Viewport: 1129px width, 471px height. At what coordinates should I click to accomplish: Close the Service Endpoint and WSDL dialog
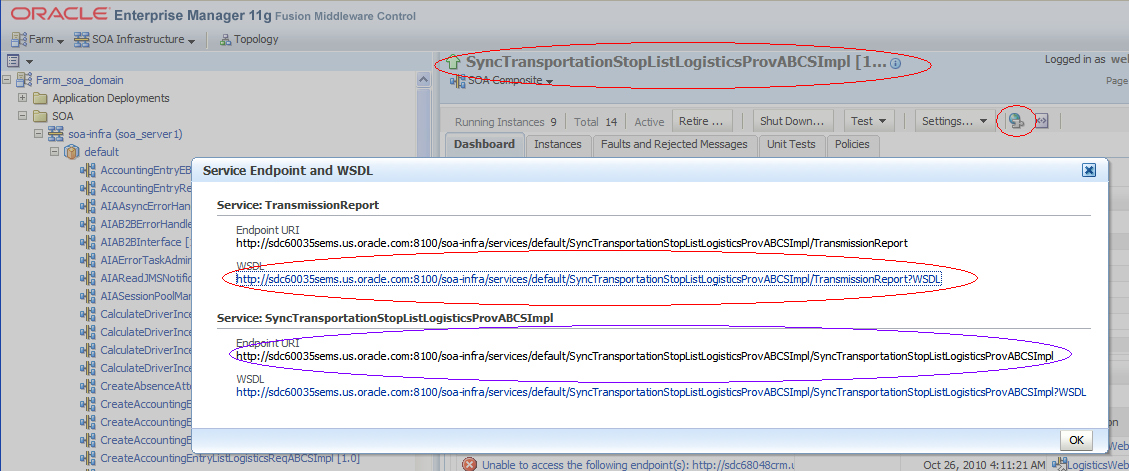[x=1089, y=170]
